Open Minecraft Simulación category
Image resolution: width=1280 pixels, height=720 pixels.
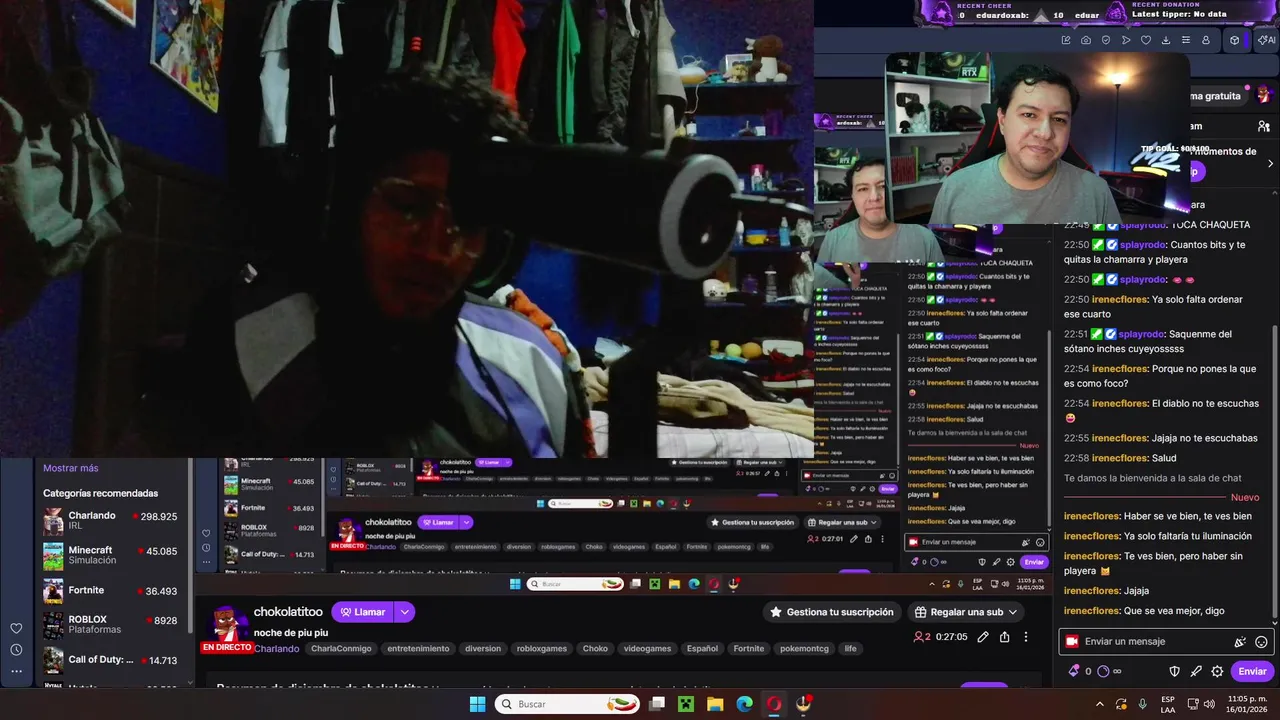pyautogui.click(x=110, y=555)
